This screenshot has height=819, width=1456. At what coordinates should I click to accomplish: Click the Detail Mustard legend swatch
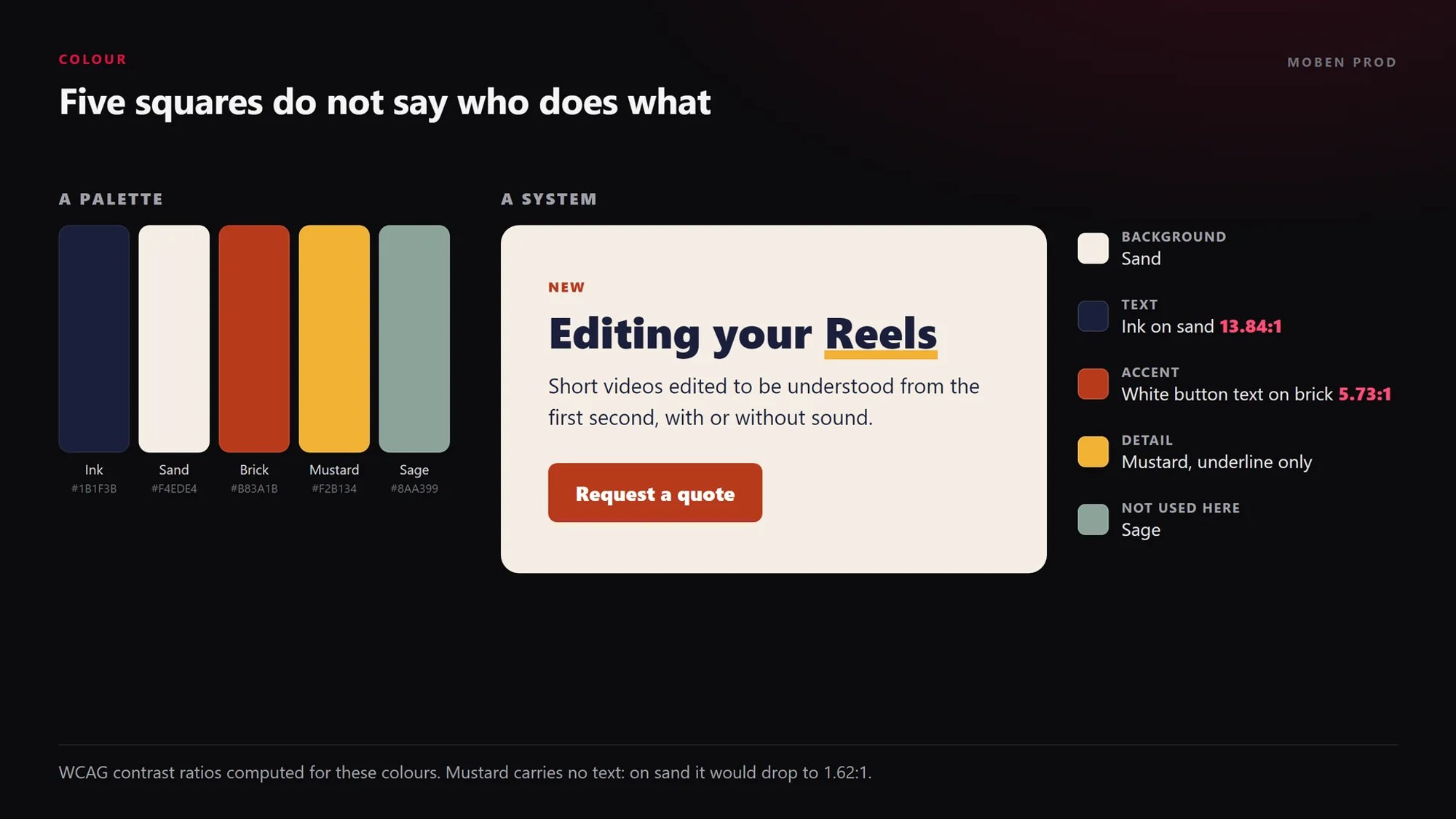1093,451
